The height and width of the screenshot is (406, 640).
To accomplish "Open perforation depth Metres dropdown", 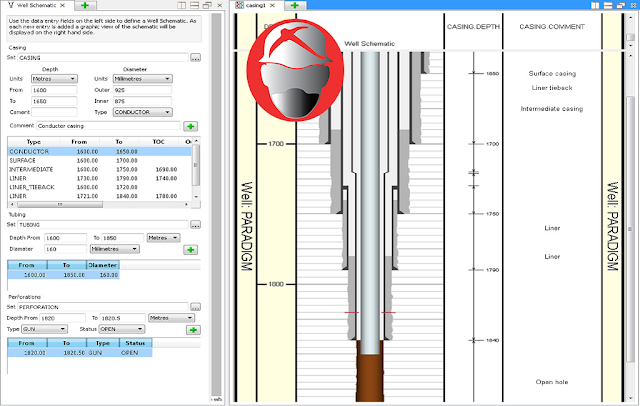I will point(171,318).
